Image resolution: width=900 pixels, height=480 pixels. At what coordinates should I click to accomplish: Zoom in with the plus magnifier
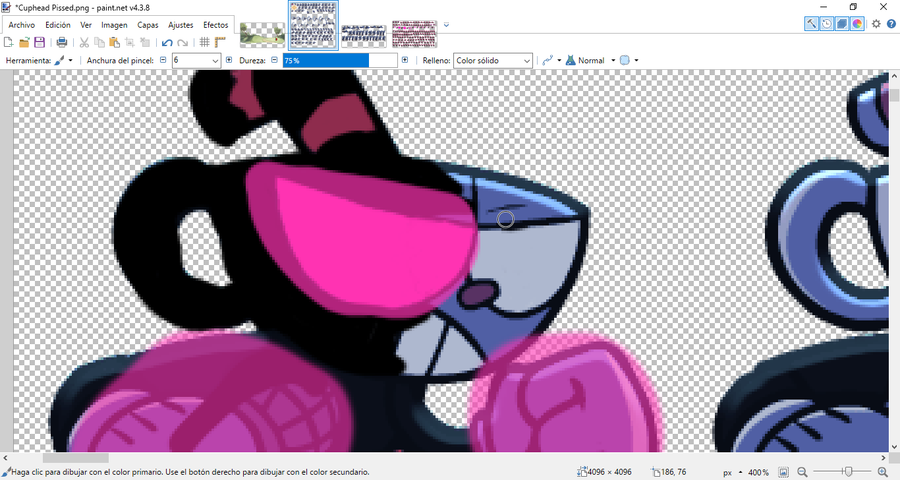[883, 472]
